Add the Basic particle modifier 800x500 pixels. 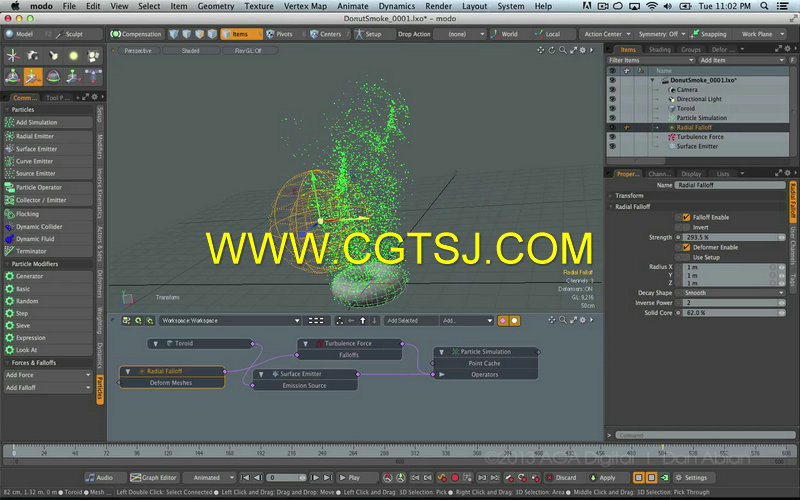tap(48, 289)
